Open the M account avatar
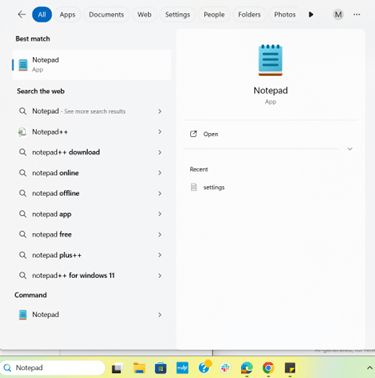 (338, 14)
